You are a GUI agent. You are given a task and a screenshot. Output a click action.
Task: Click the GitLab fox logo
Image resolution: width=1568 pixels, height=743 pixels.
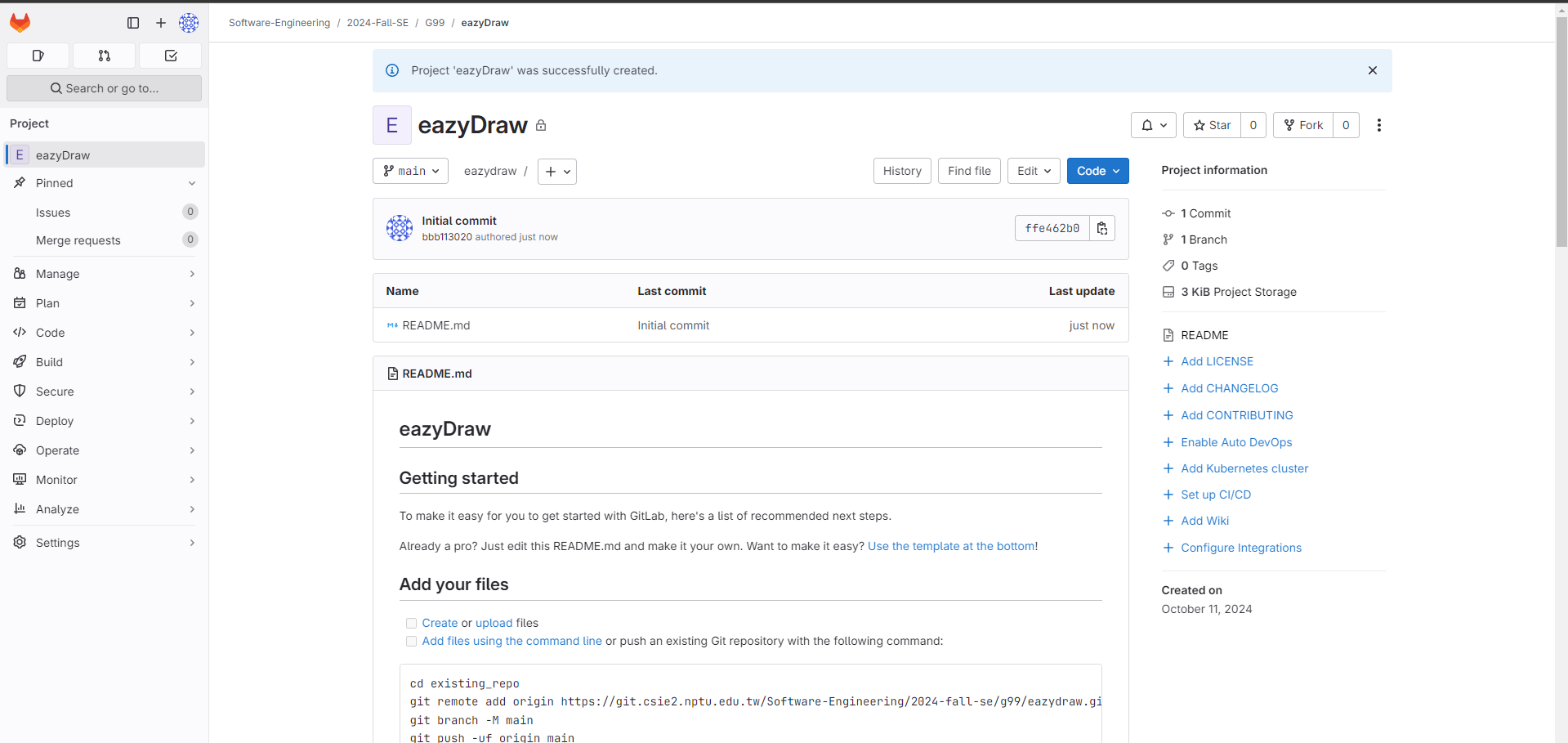(x=20, y=23)
